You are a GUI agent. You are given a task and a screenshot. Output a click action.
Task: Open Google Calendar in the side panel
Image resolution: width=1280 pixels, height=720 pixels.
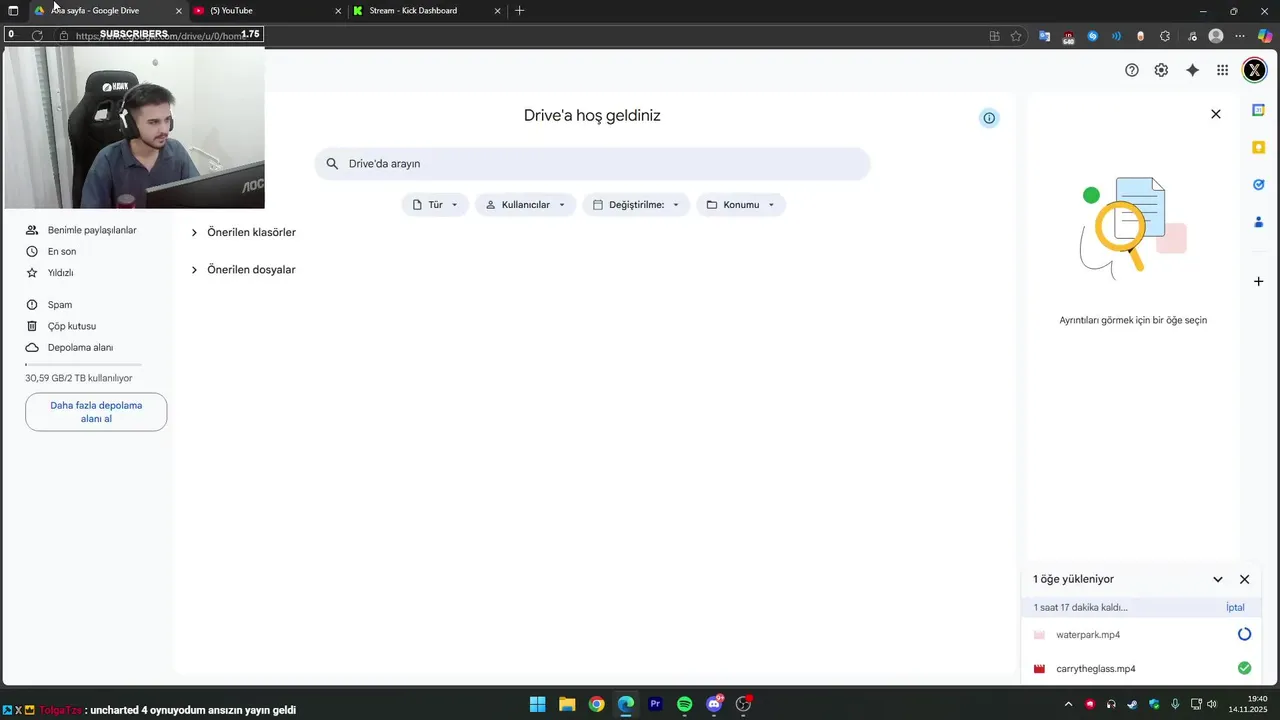pos(1259,110)
